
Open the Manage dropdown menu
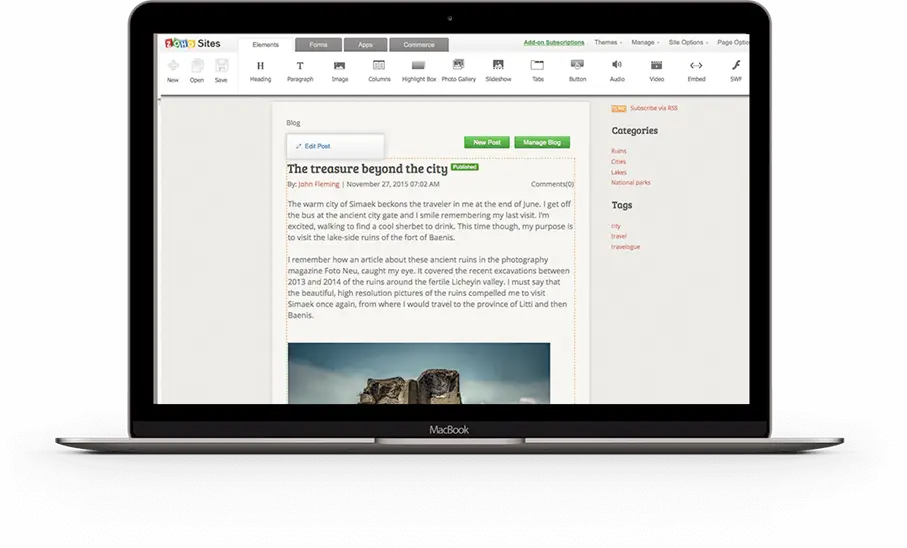645,42
